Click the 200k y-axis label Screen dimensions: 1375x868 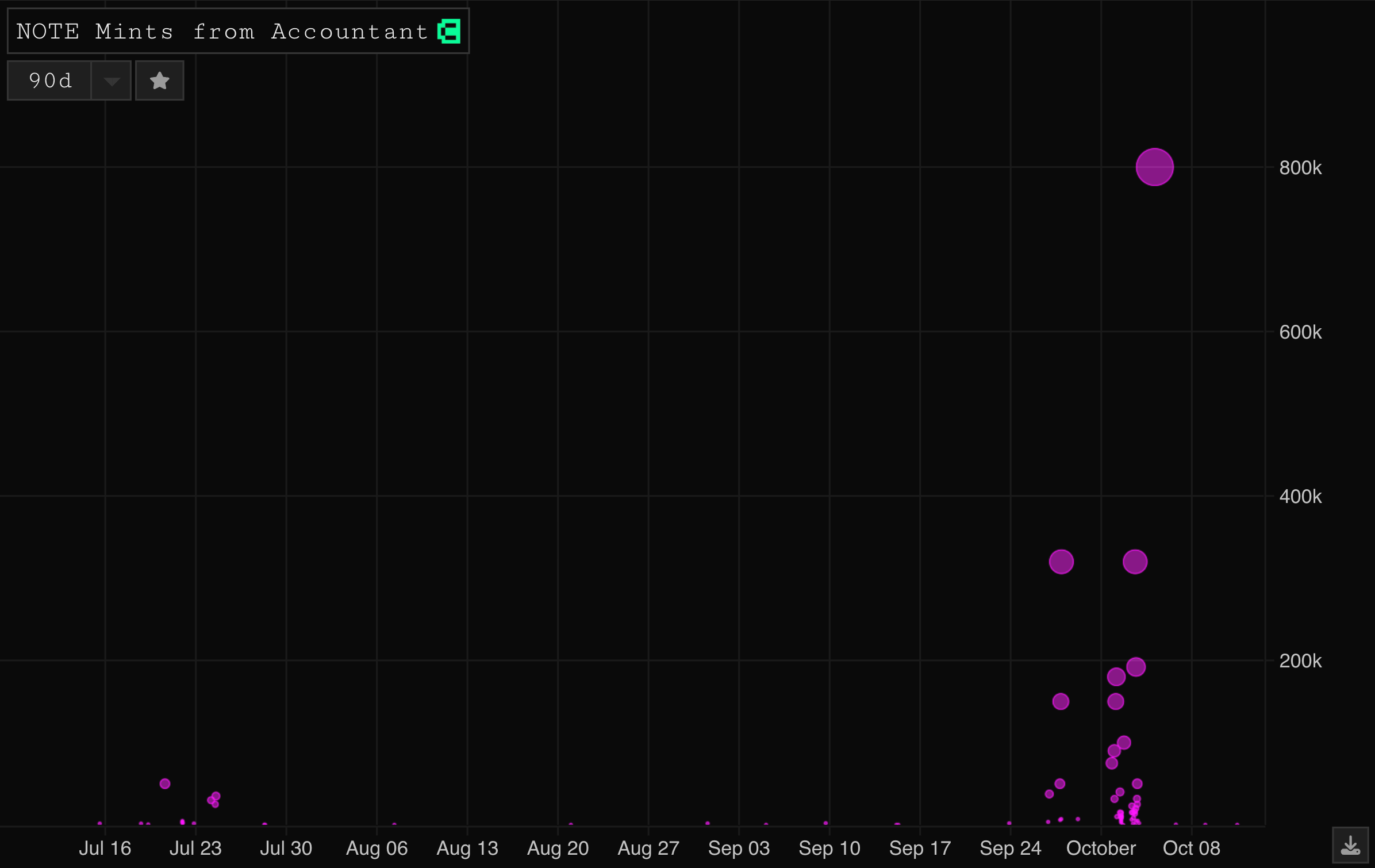pos(1300,661)
